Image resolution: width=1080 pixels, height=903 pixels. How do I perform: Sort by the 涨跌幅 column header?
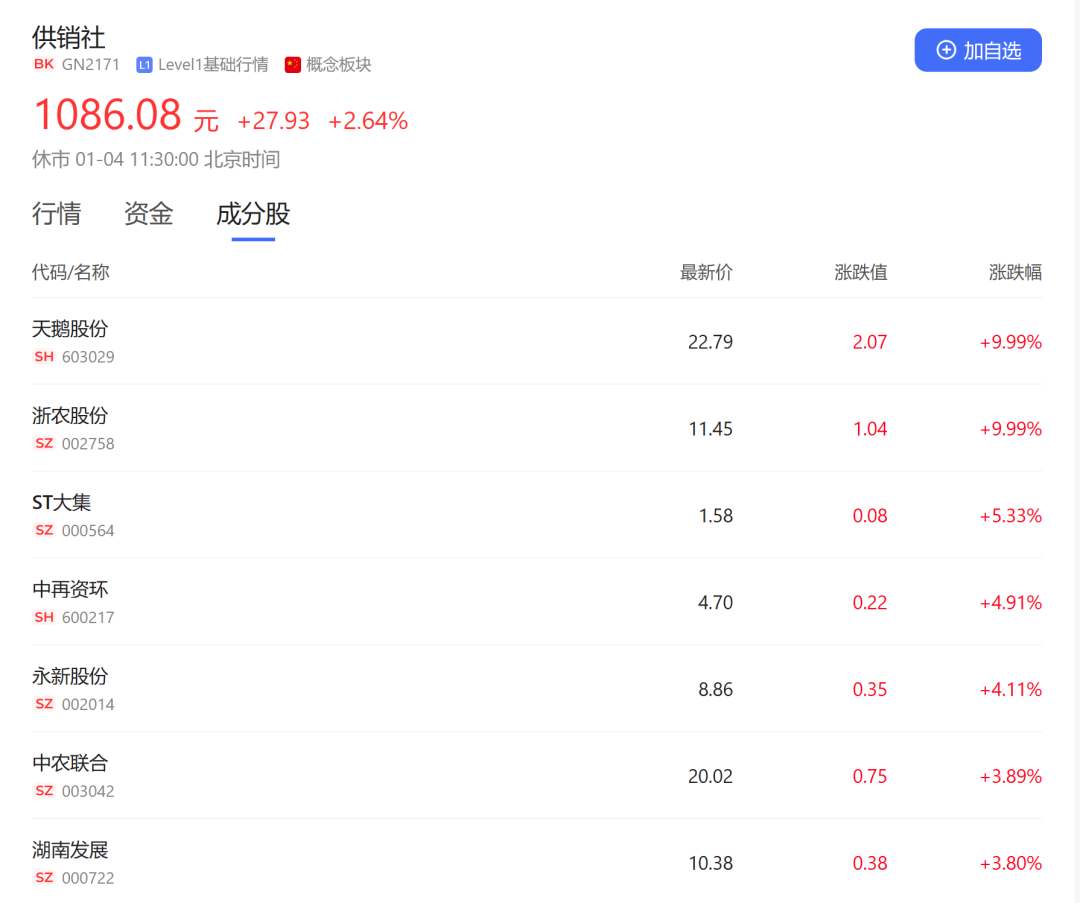[1015, 273]
